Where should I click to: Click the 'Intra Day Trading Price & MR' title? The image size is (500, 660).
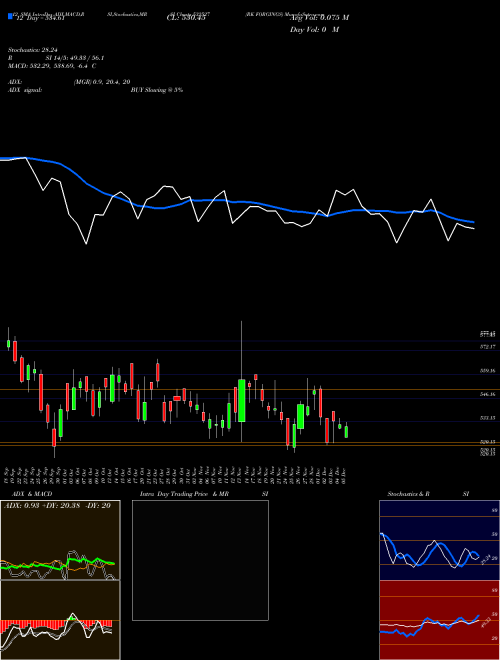point(184,494)
